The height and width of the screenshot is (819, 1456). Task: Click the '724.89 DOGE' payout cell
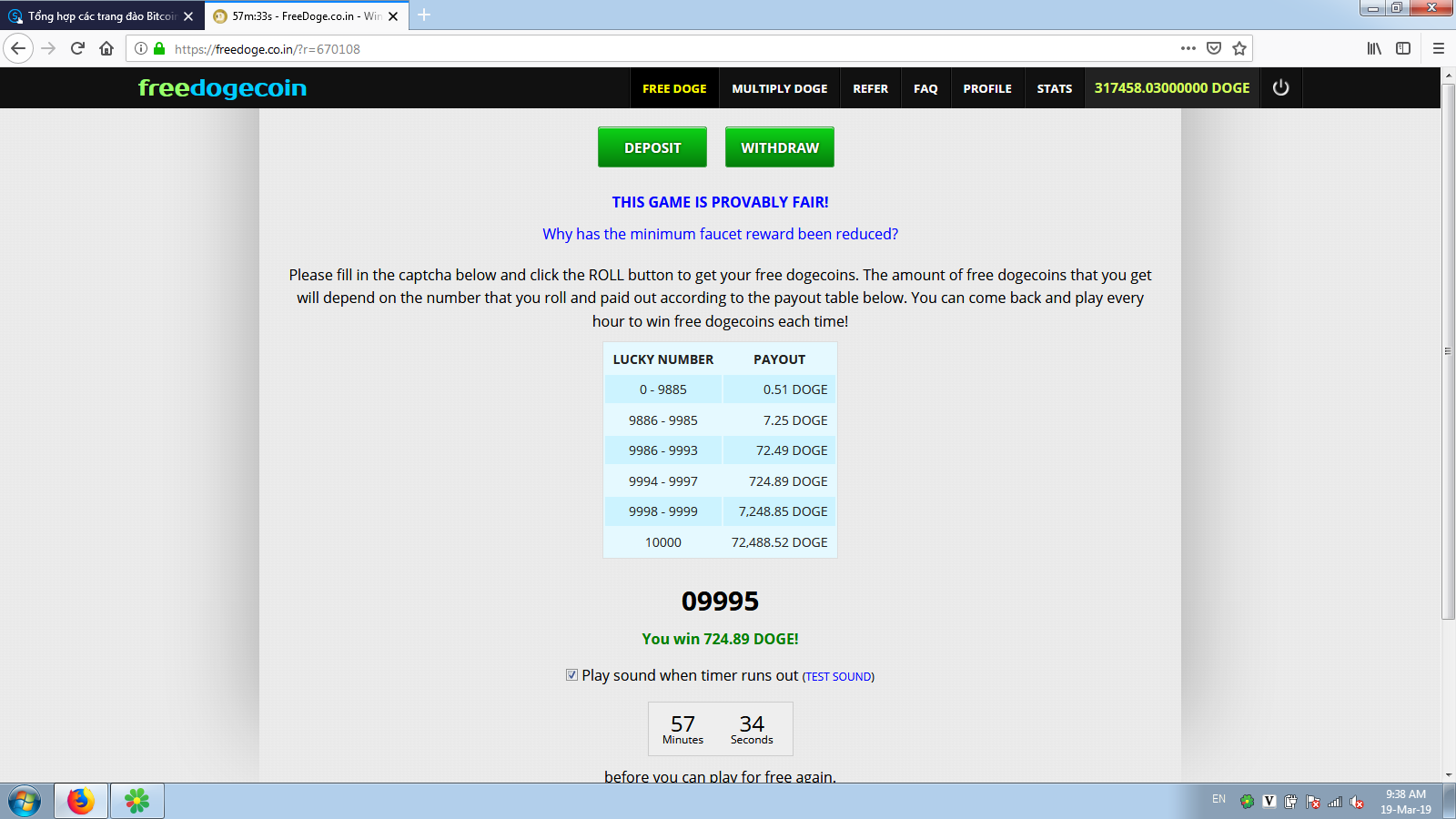tap(779, 481)
